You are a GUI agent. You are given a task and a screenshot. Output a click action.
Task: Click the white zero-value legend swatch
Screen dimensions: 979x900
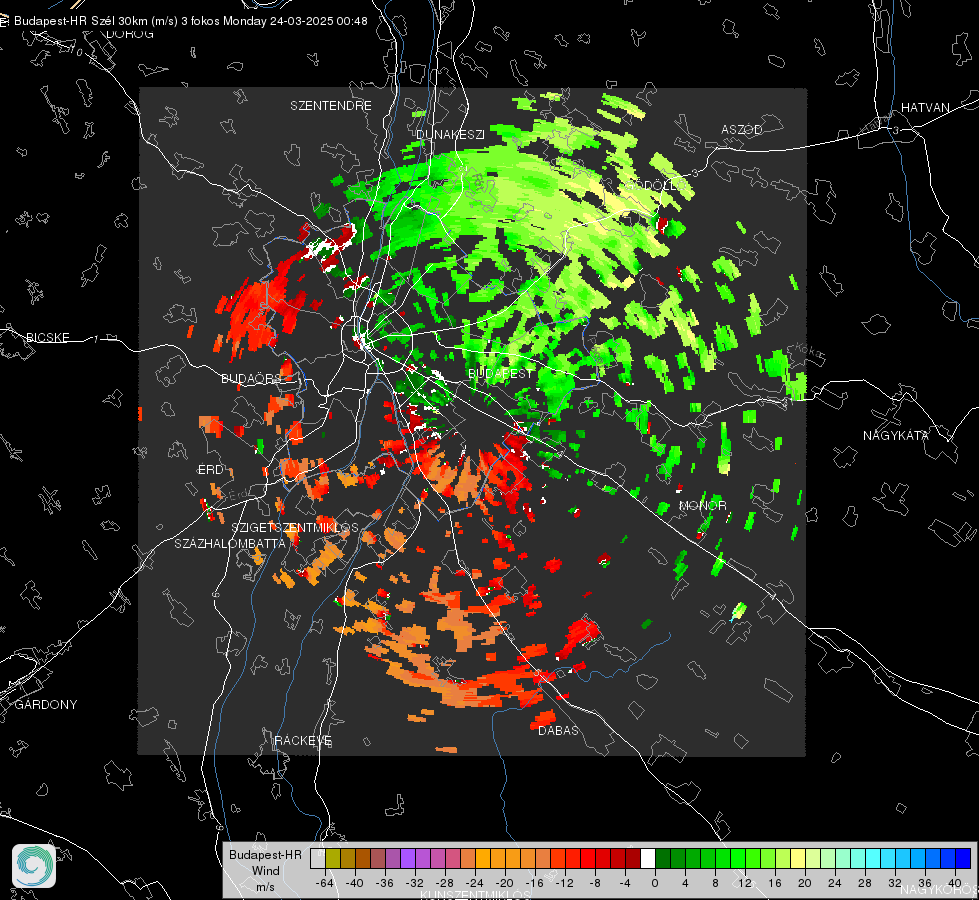(648, 859)
